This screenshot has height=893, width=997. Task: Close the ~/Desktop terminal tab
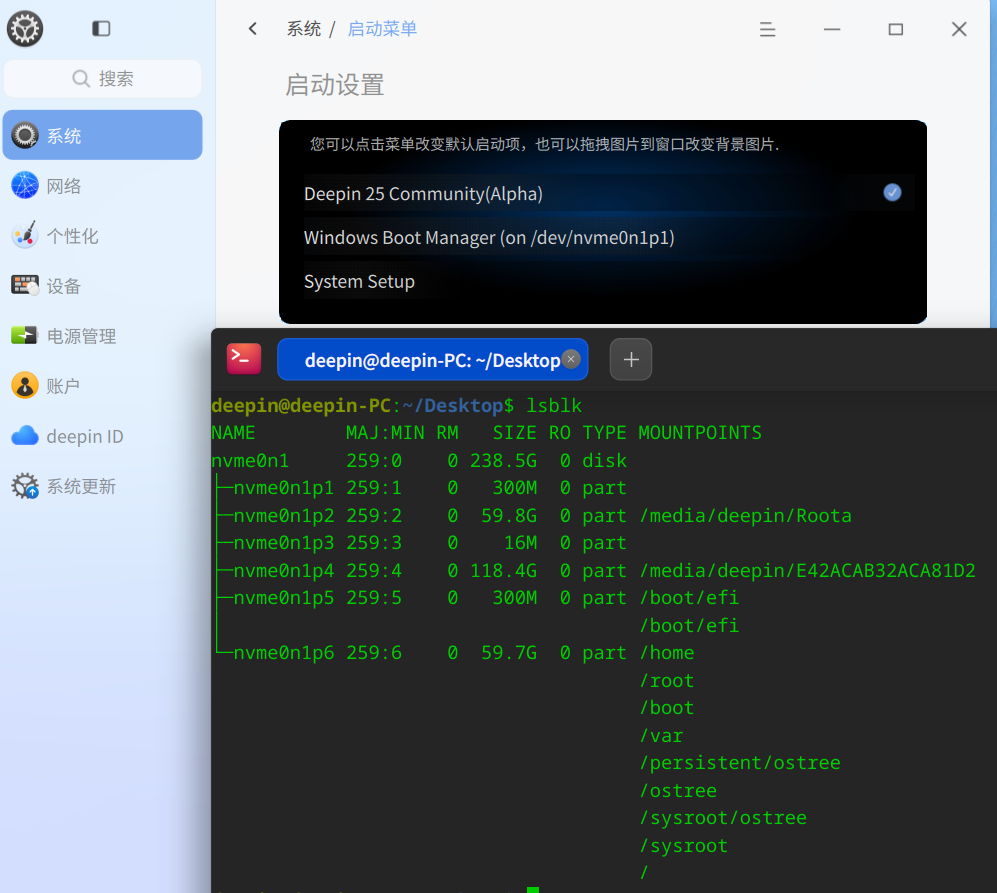pos(571,359)
